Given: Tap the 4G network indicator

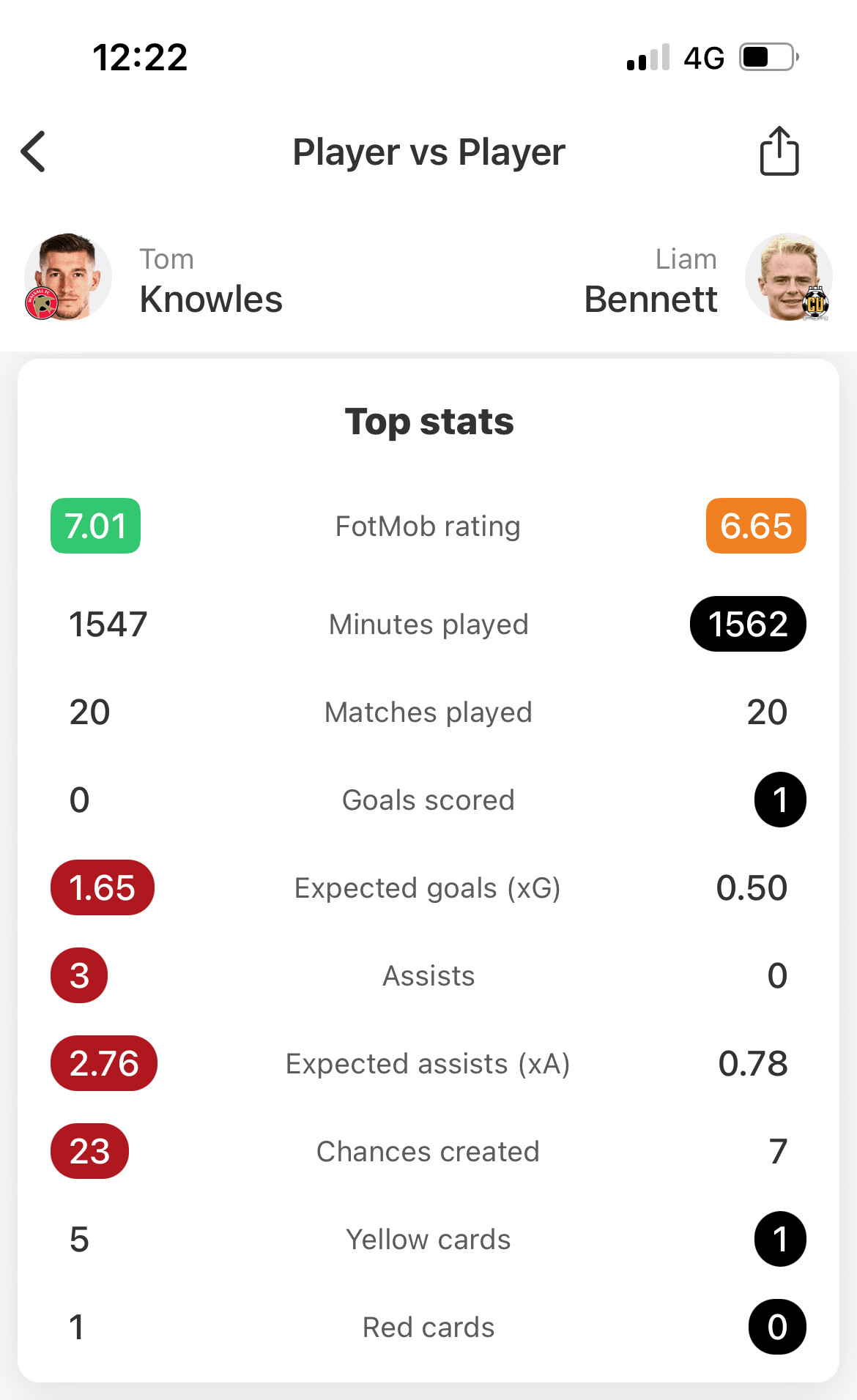Looking at the screenshot, I should click(704, 58).
